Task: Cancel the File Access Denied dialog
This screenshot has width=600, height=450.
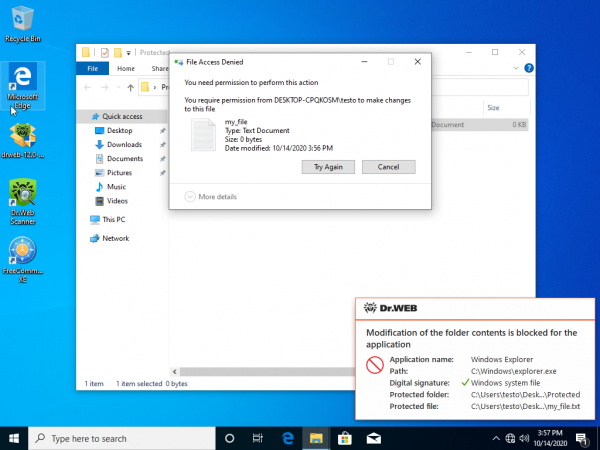Action: [x=388, y=167]
